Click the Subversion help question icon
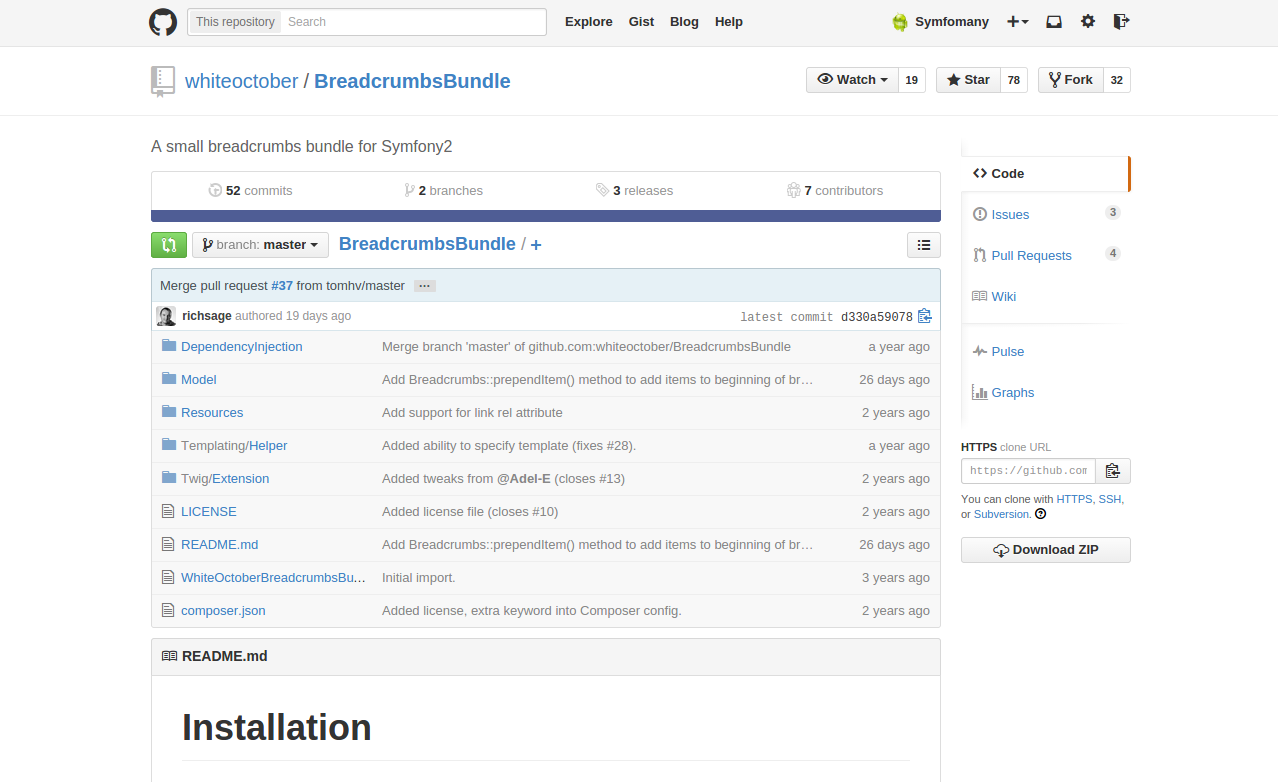Screen dimensions: 1278x782 (x=1040, y=514)
